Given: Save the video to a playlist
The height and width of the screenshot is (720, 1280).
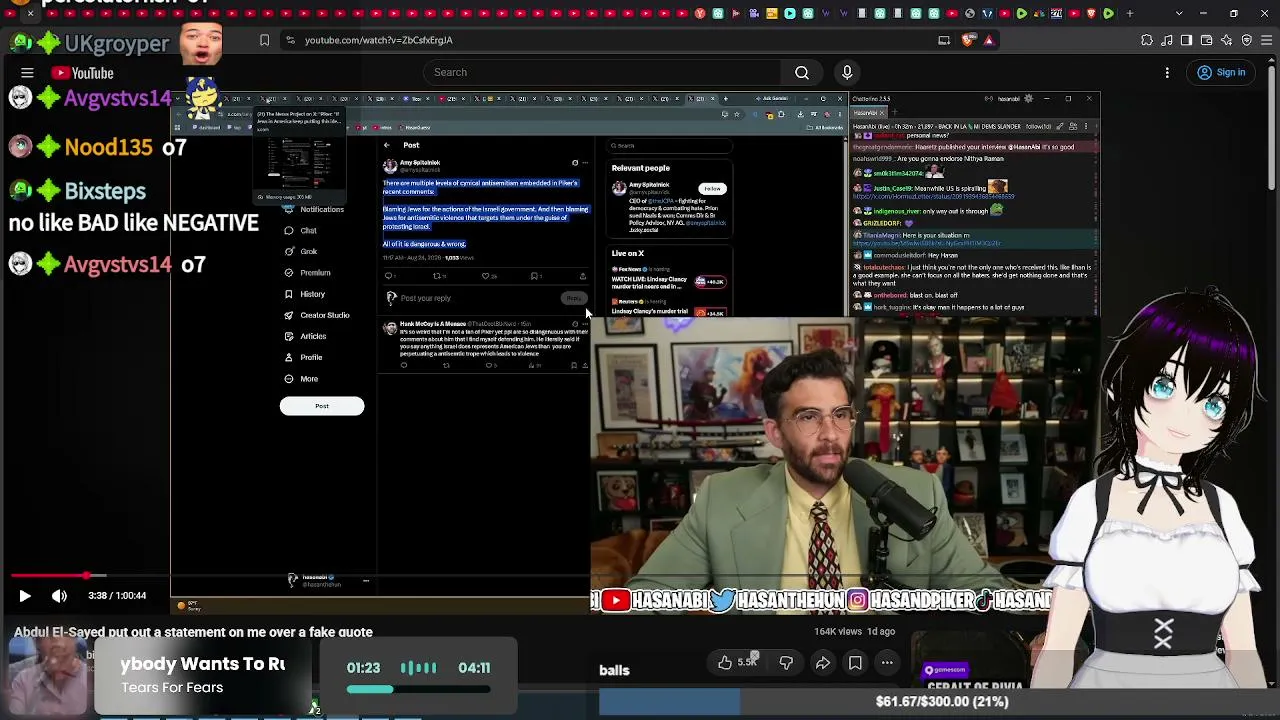Looking at the screenshot, I should tap(855, 662).
